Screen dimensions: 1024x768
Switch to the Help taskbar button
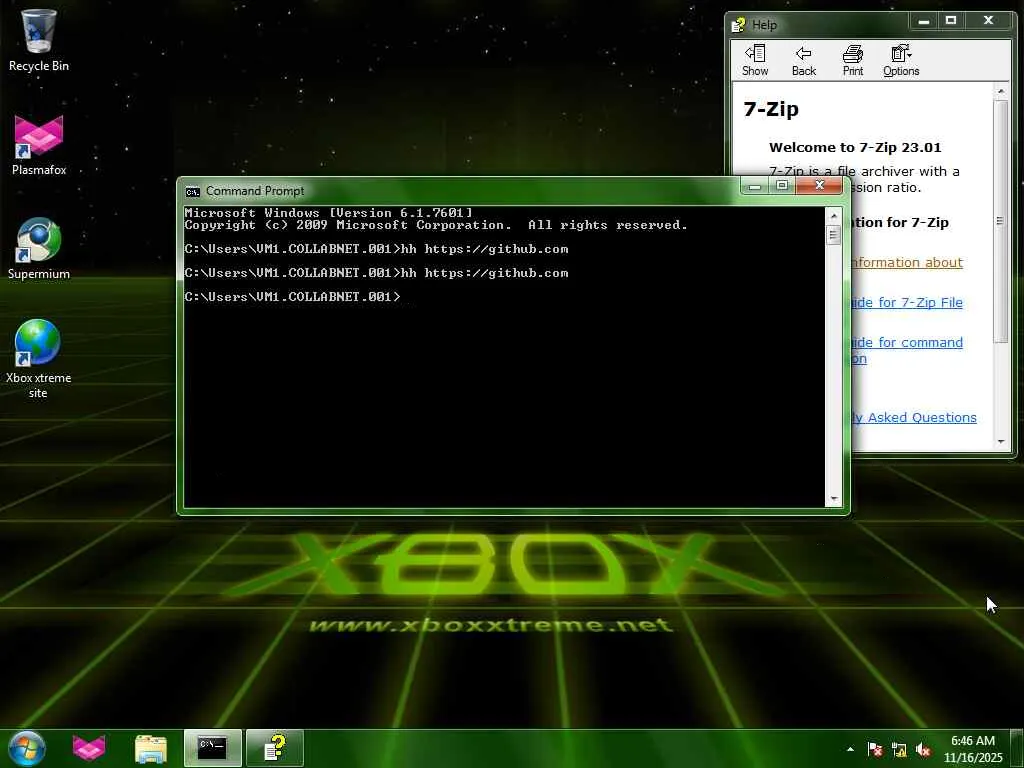(x=275, y=748)
